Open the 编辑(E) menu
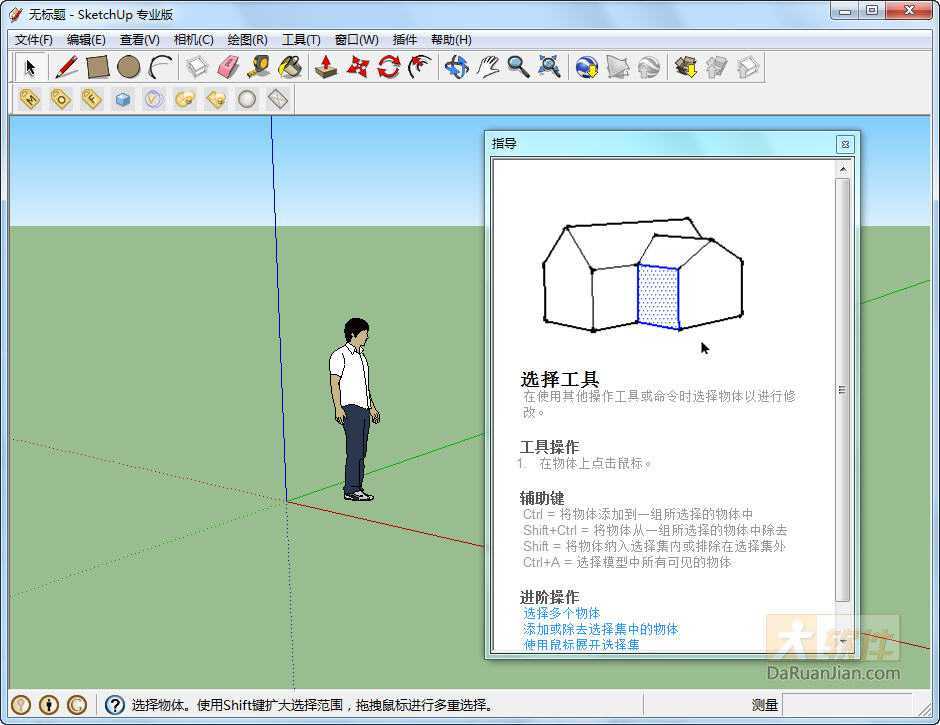This screenshot has width=940, height=725. 86,40
